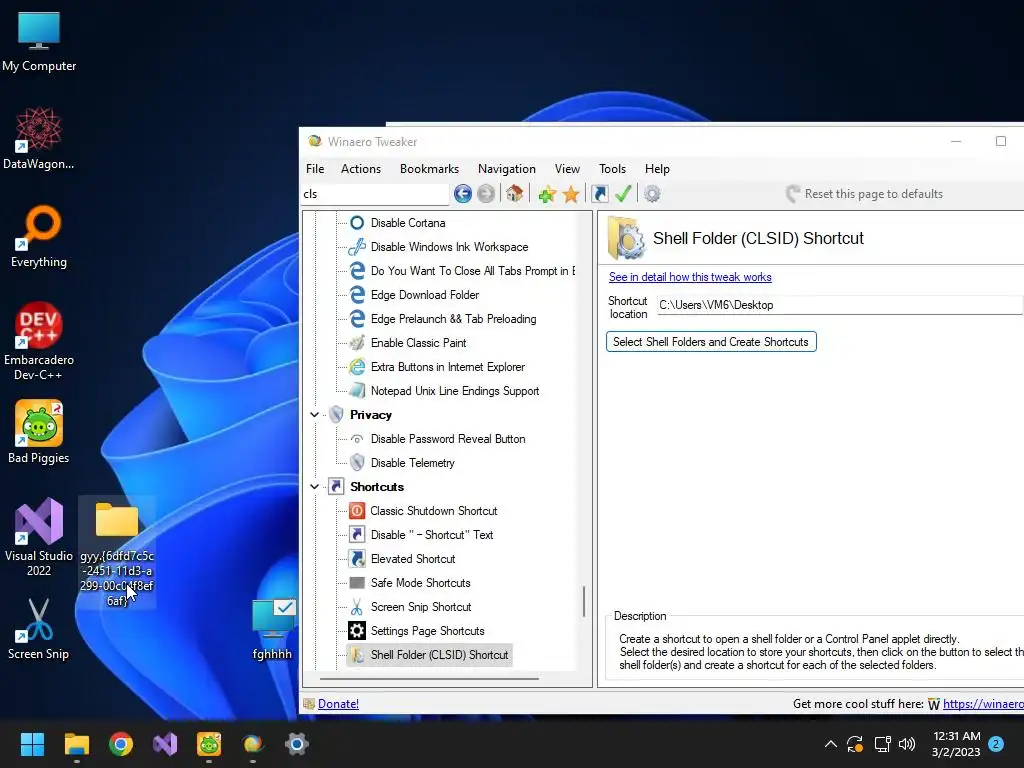Open Google Chrome from the taskbar
This screenshot has width=1024, height=768.
tap(121, 744)
